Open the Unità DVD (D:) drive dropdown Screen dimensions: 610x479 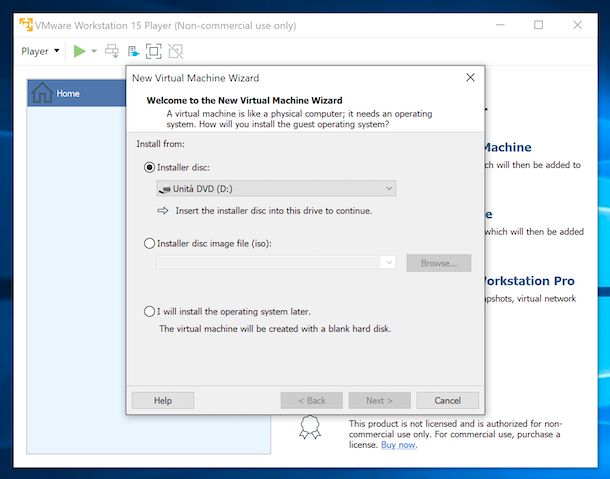(x=276, y=189)
